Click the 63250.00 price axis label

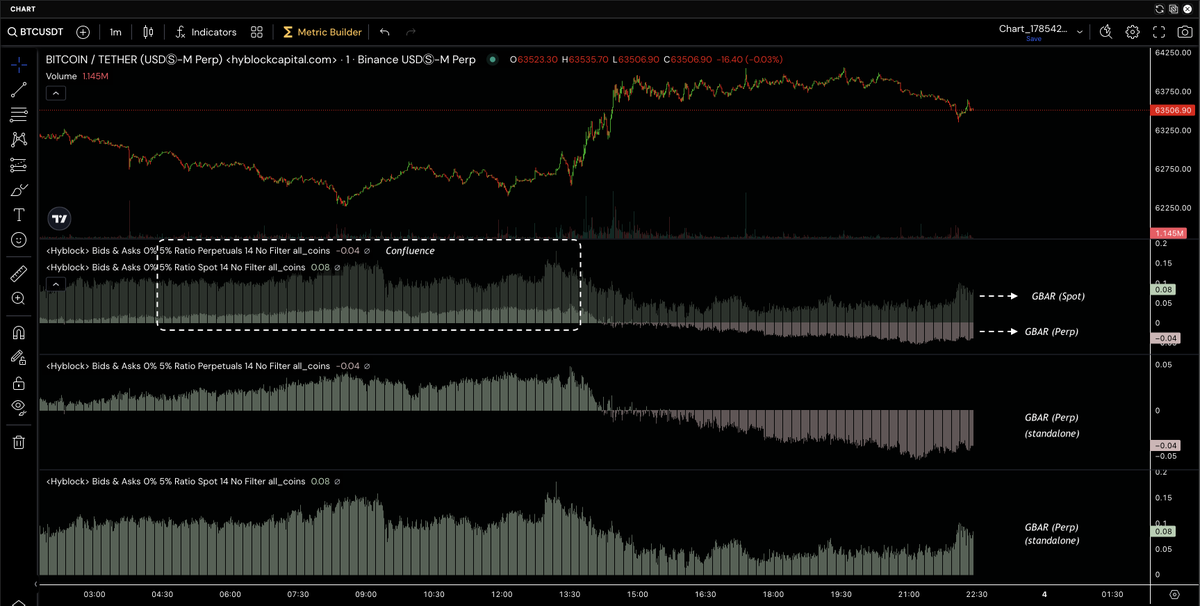(x=1171, y=130)
